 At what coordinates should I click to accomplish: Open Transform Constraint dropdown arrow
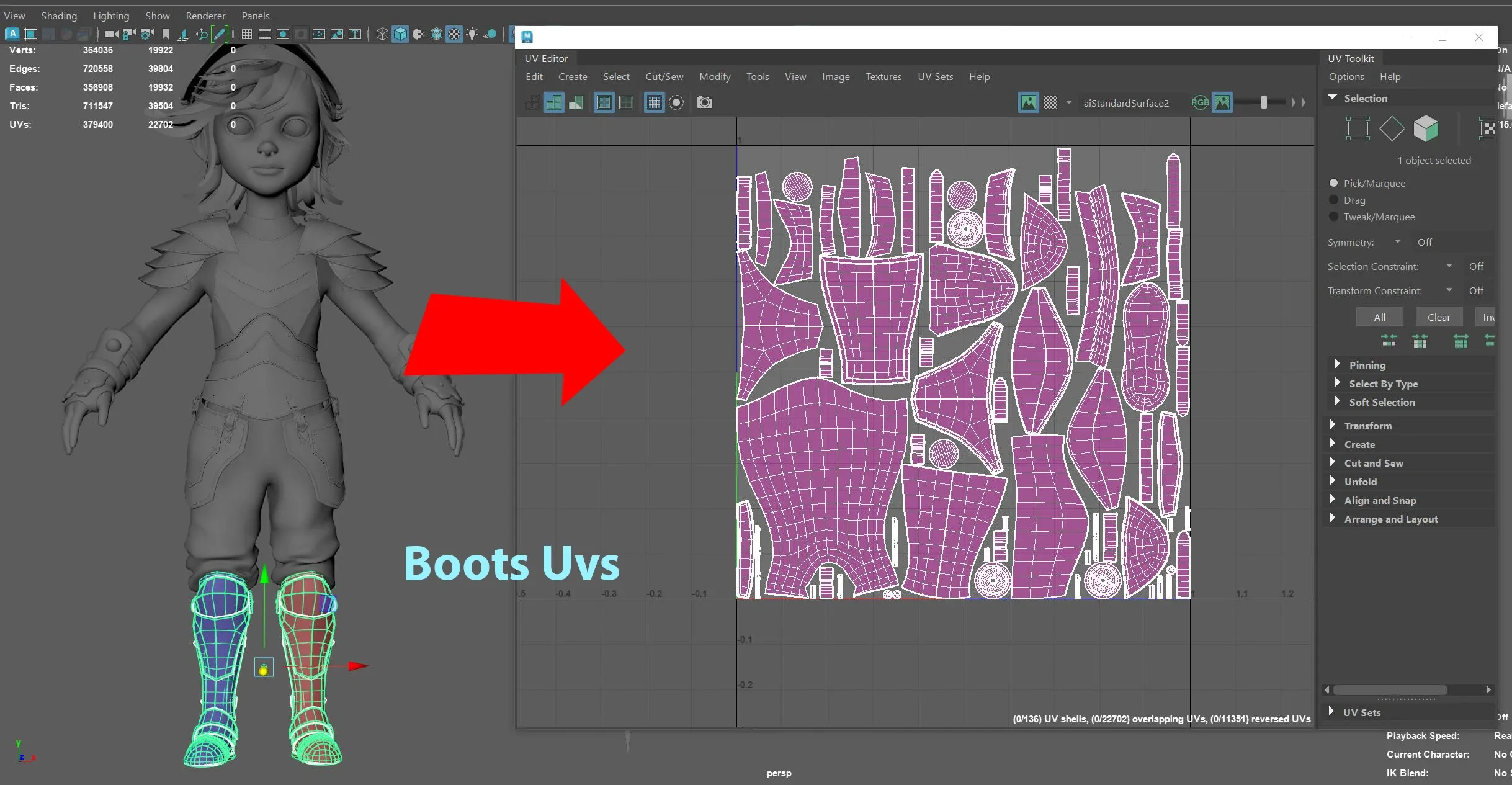tap(1449, 290)
